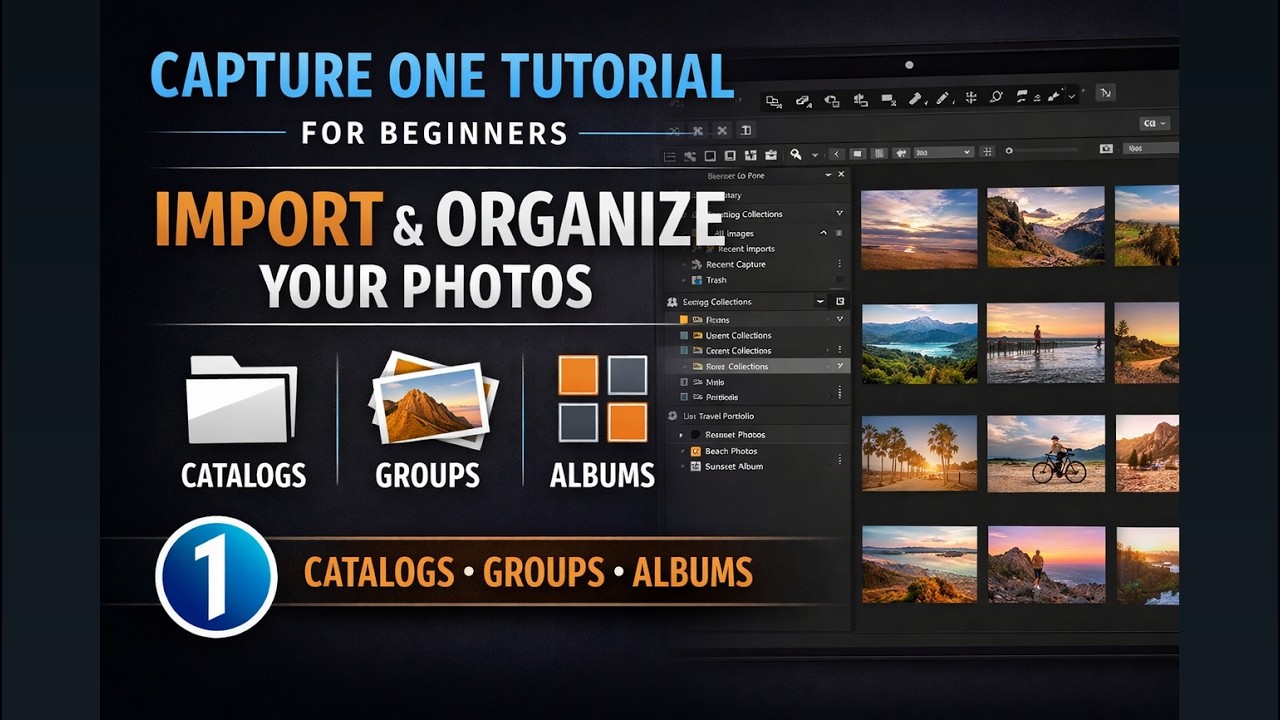The height and width of the screenshot is (720, 1280).
Task: Tick the checkbox beside Portfiolis row
Action: tap(684, 397)
